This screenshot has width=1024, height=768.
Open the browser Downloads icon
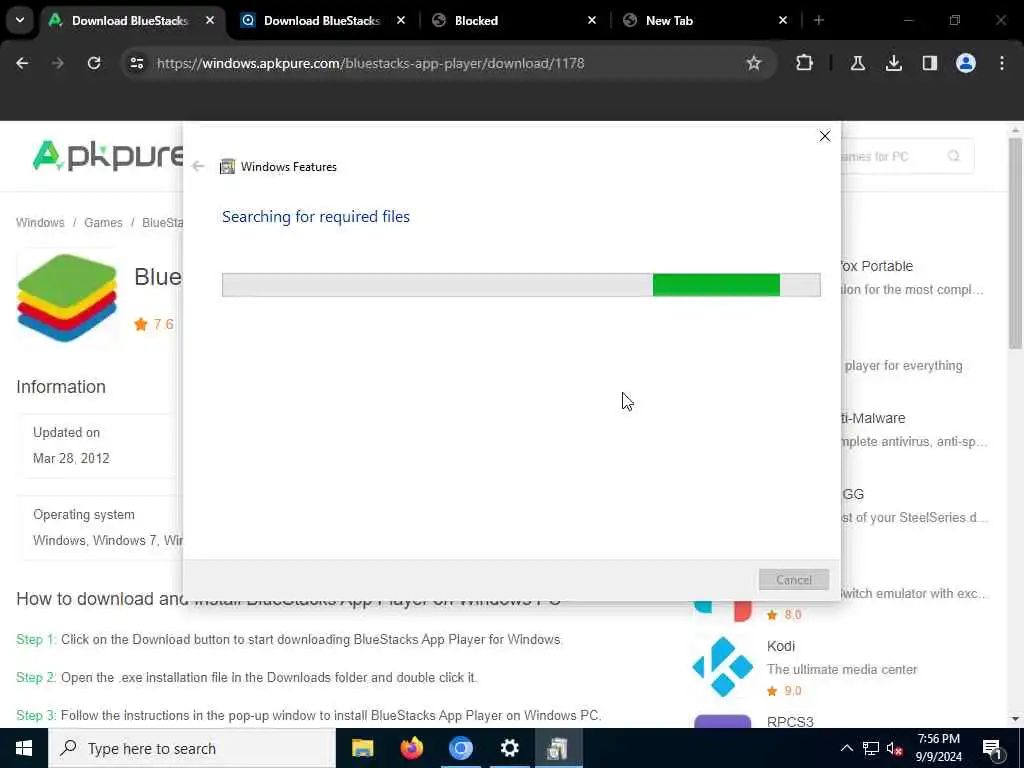[x=893, y=63]
